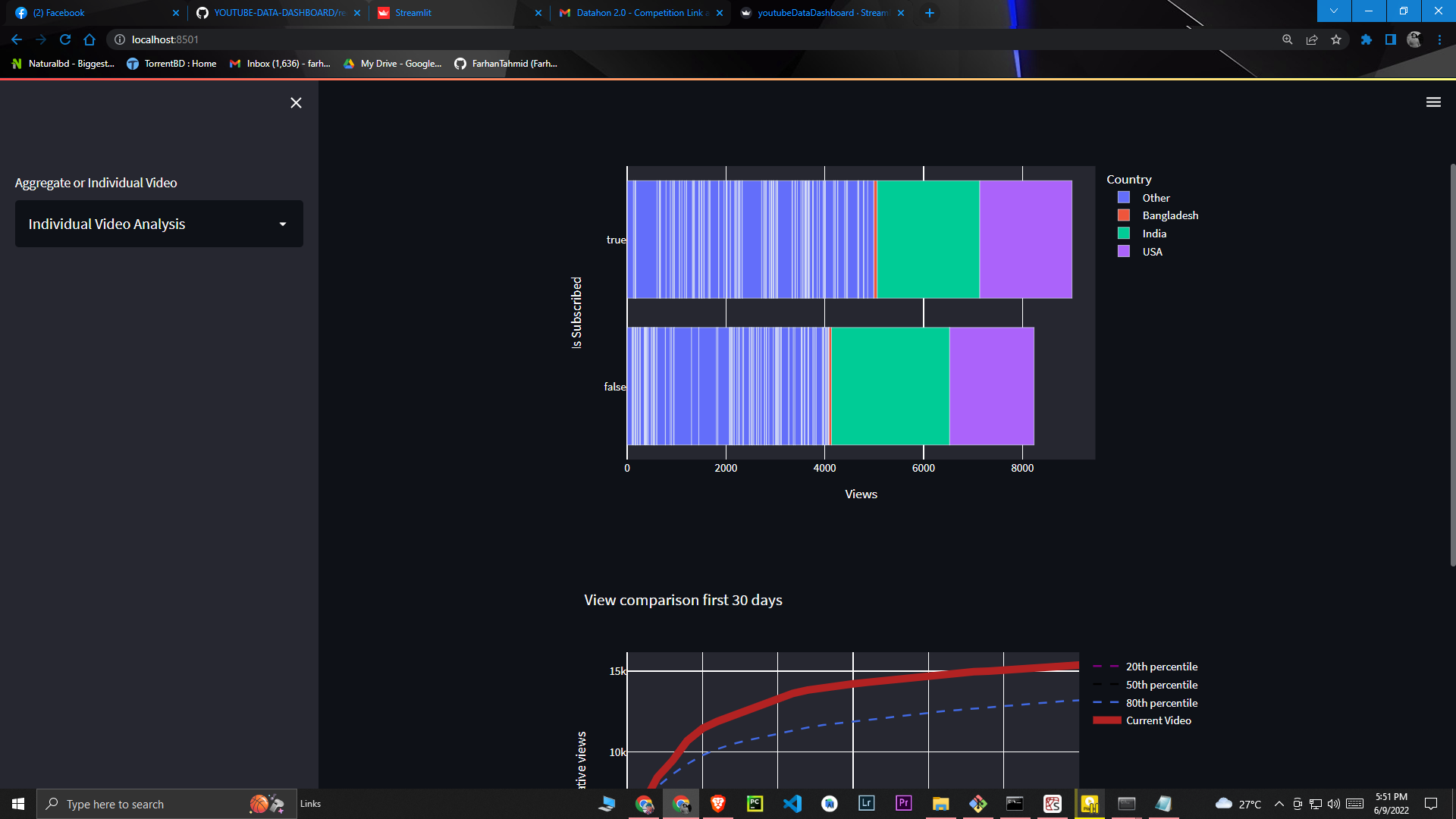
Task: Open the Individual Video Analysis dropdown
Action: 158,224
